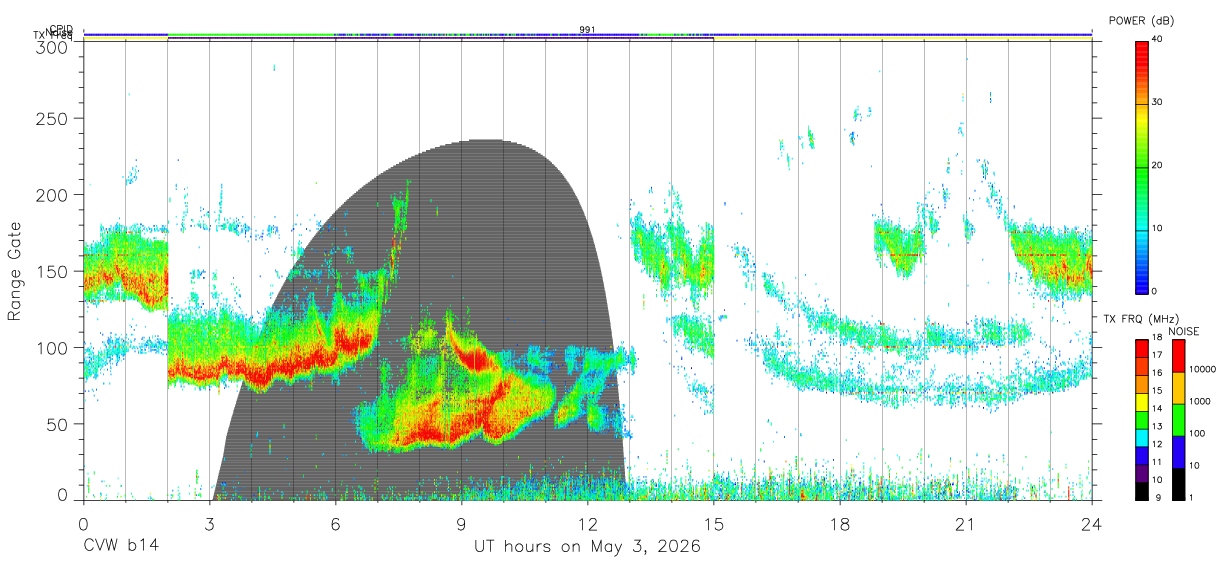
Task: Select the blue swatch in NOISE legend
Action: pos(1178,451)
